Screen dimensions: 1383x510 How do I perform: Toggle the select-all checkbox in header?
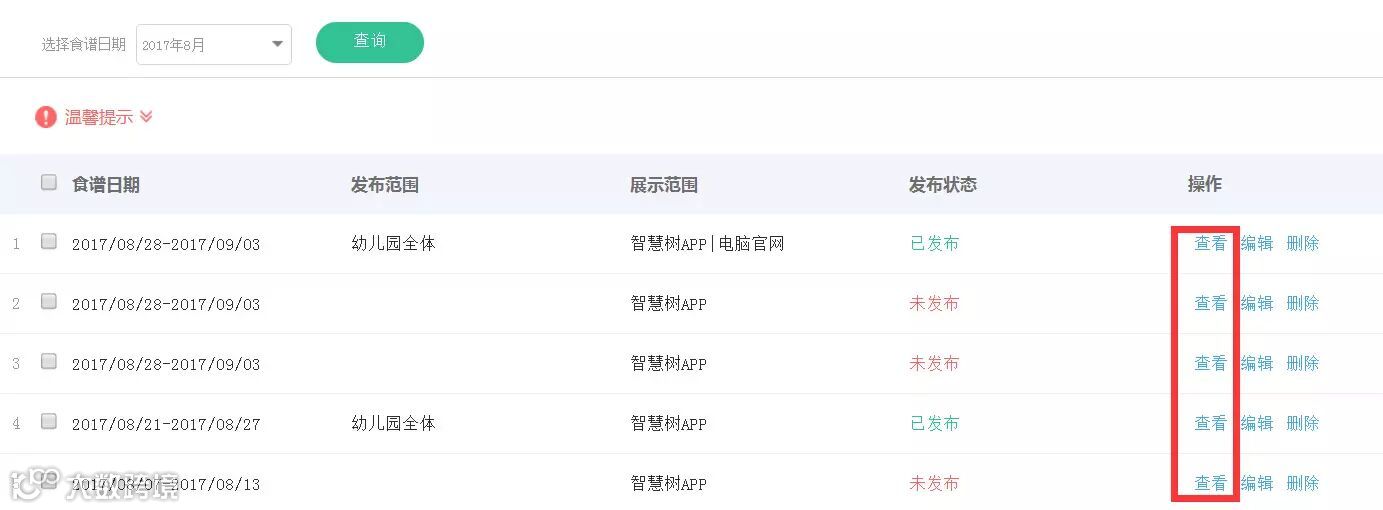pyautogui.click(x=49, y=182)
